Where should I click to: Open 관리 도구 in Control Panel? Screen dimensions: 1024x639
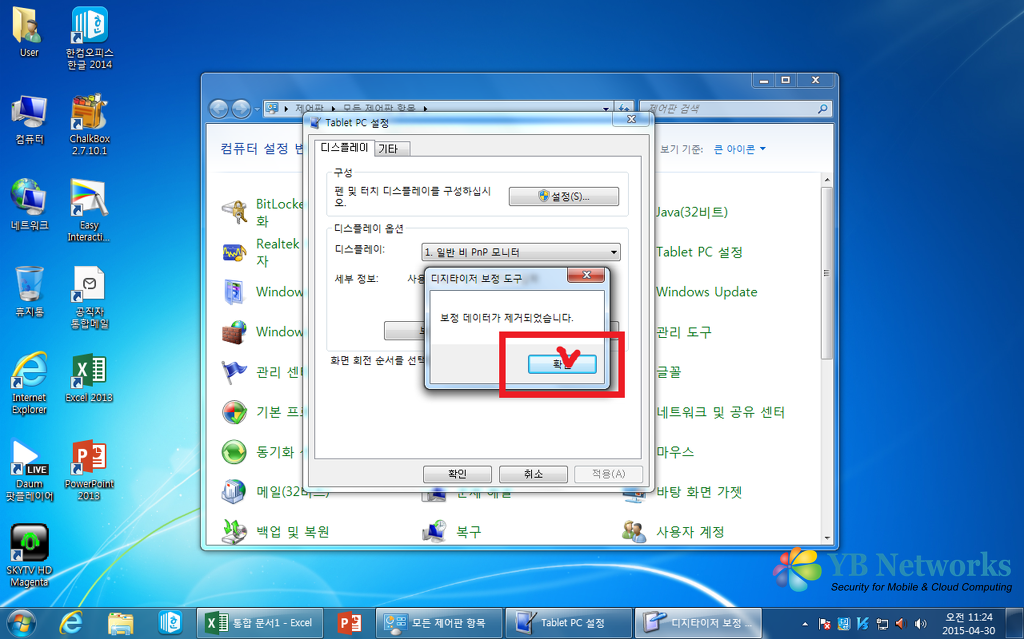(684, 332)
